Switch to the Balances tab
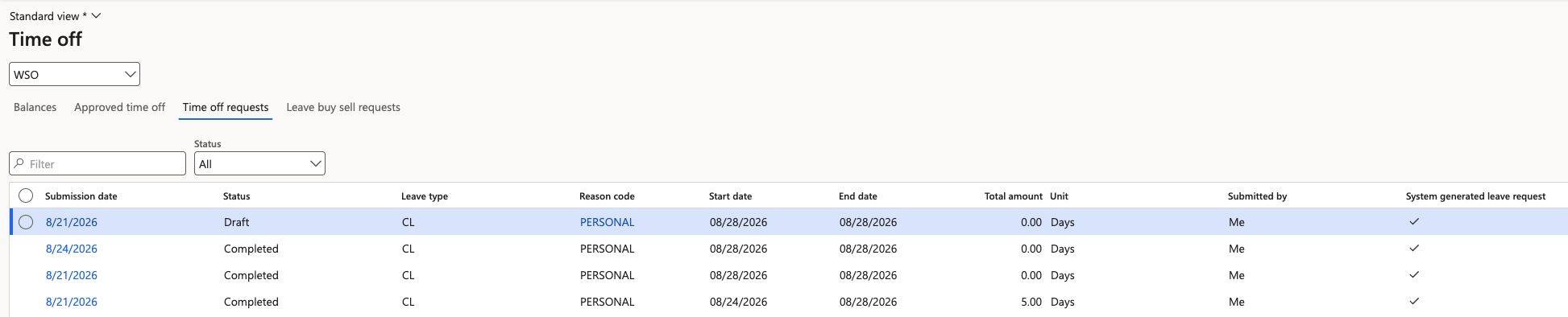 coord(35,107)
